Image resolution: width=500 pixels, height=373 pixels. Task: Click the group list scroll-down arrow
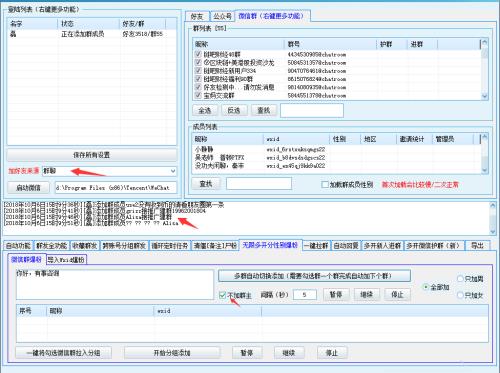[485, 96]
